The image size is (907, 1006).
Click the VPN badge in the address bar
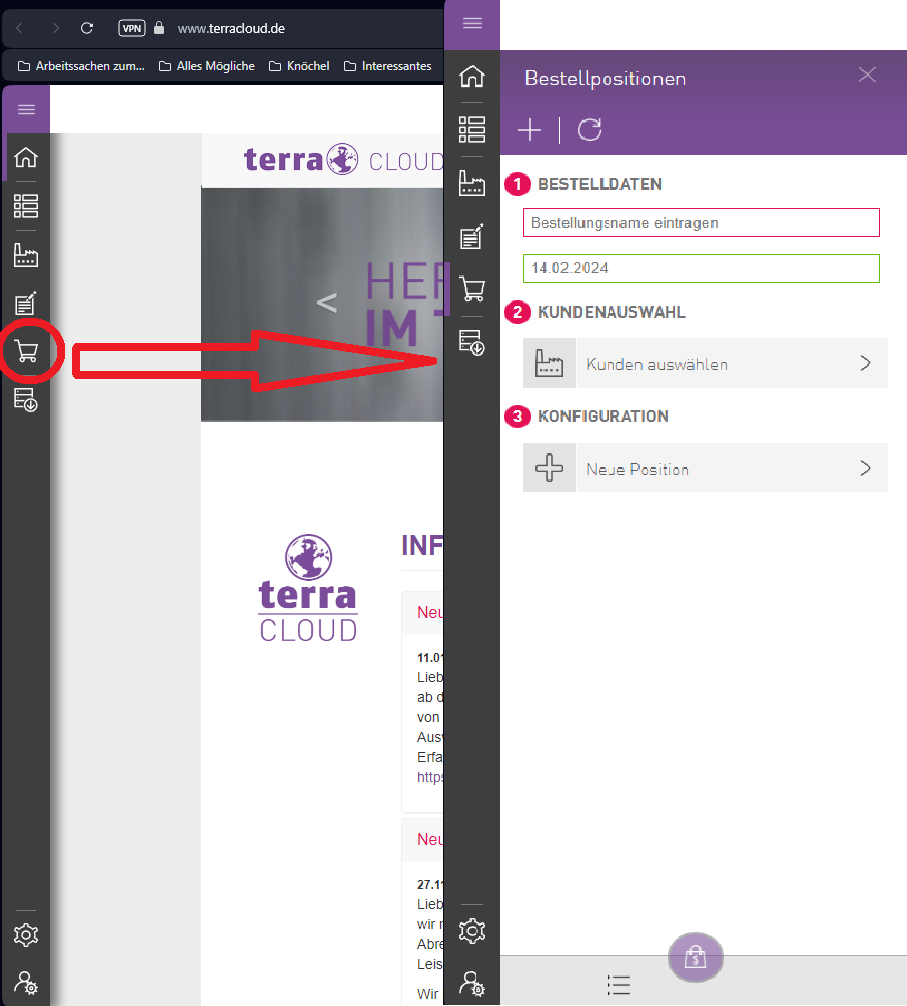pyautogui.click(x=132, y=28)
